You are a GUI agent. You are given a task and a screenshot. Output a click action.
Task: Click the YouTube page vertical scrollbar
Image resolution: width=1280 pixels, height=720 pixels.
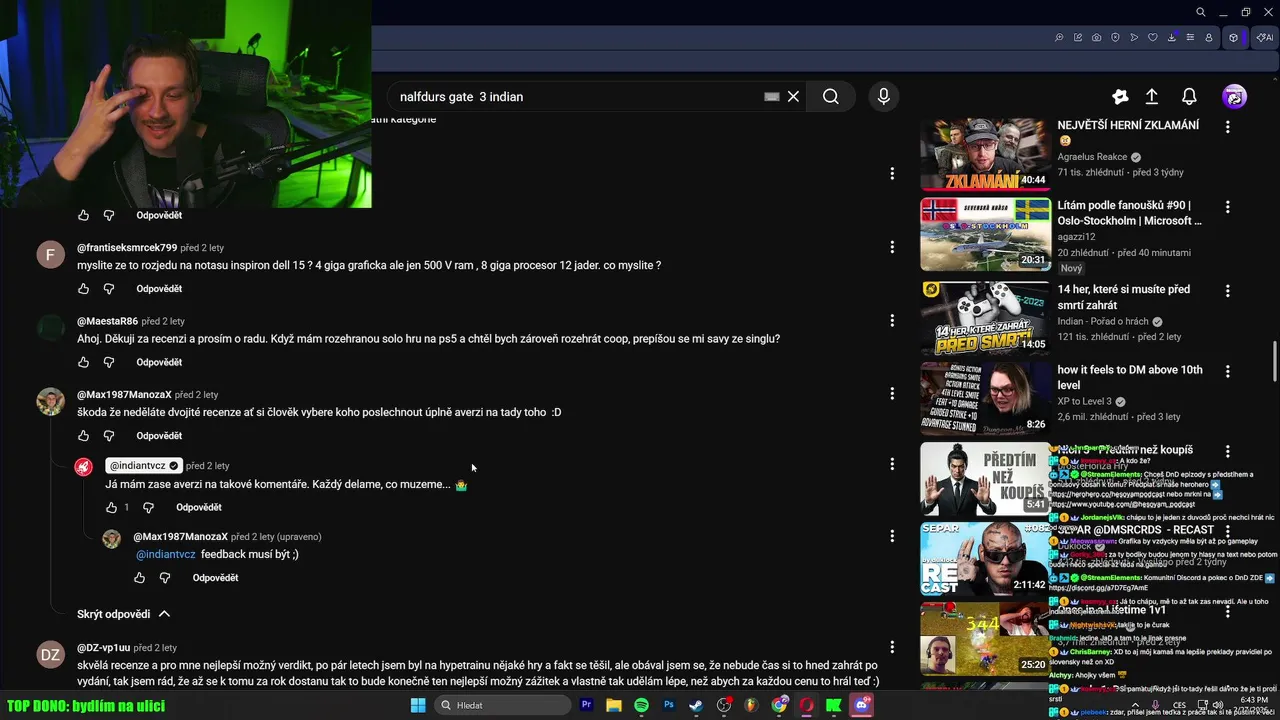pos(1274,360)
